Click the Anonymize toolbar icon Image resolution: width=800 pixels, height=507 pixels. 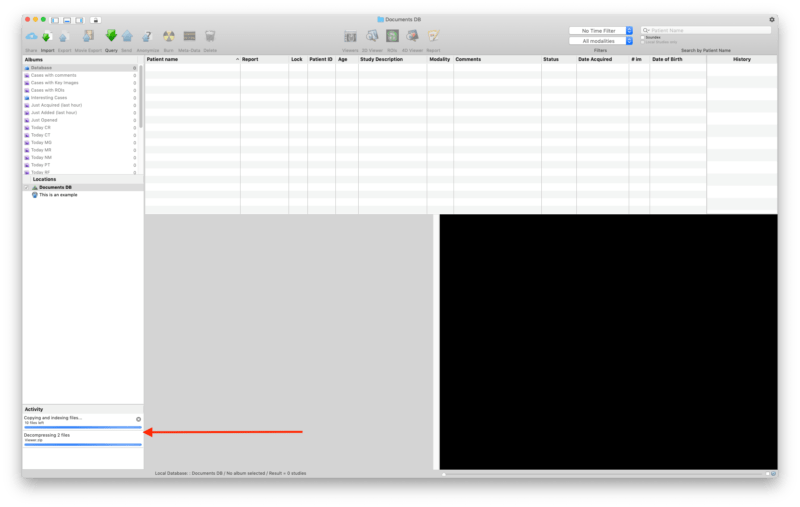[146, 37]
